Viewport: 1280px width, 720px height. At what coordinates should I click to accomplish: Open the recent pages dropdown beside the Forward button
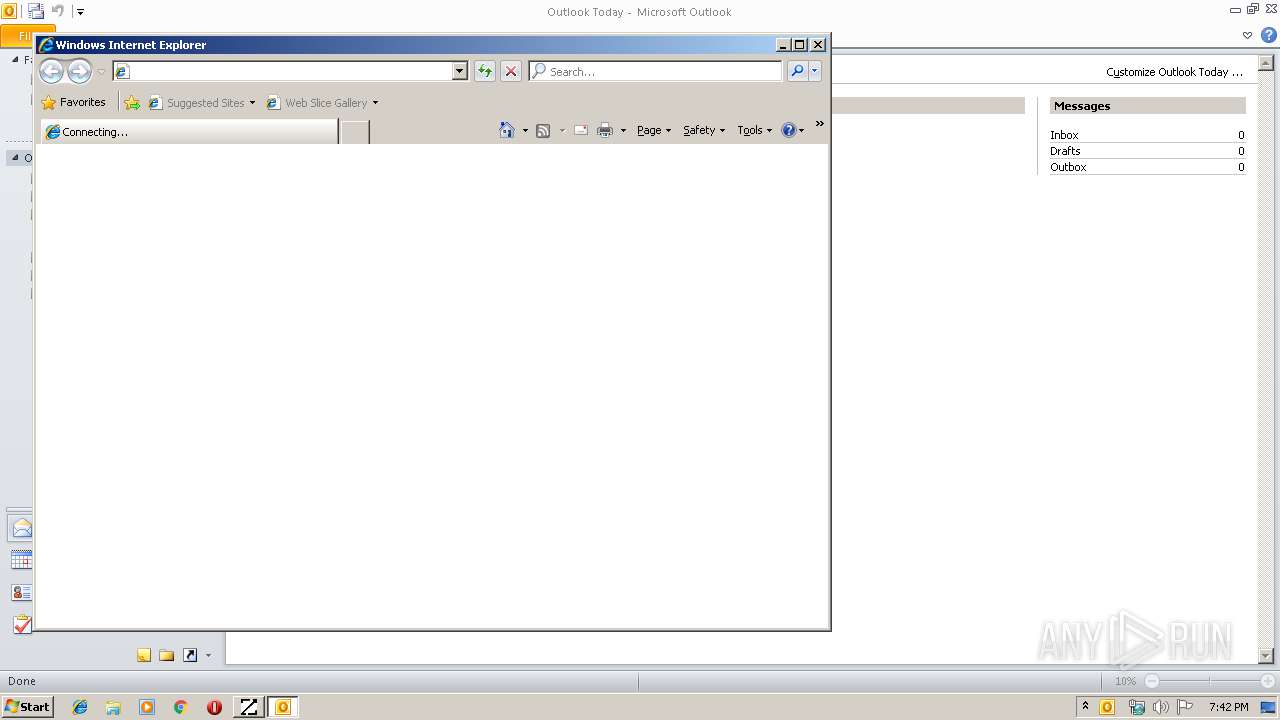pos(101,72)
